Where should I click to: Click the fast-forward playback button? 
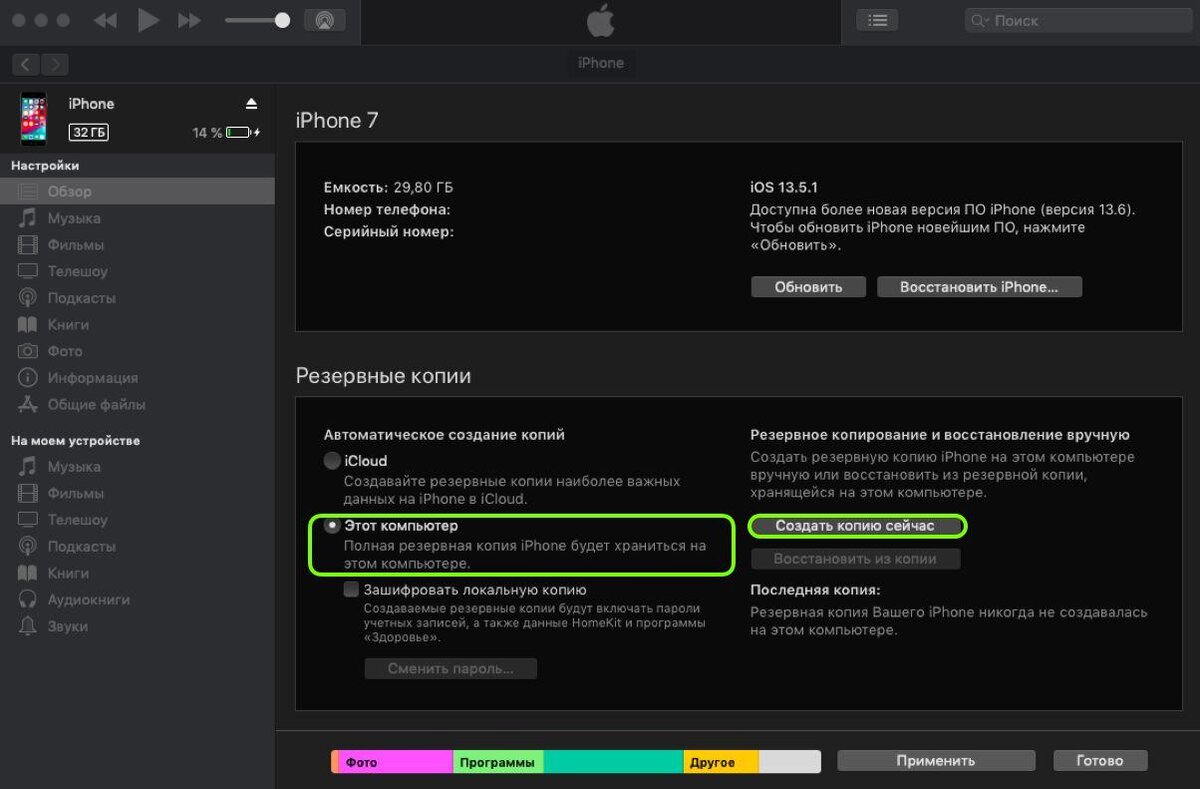coord(189,20)
